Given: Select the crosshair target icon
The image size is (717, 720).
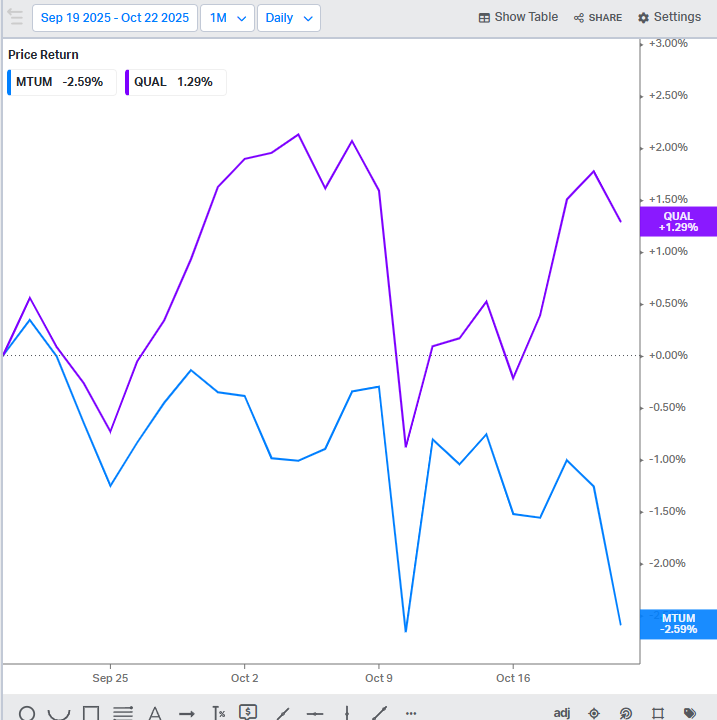Looking at the screenshot, I should (594, 713).
